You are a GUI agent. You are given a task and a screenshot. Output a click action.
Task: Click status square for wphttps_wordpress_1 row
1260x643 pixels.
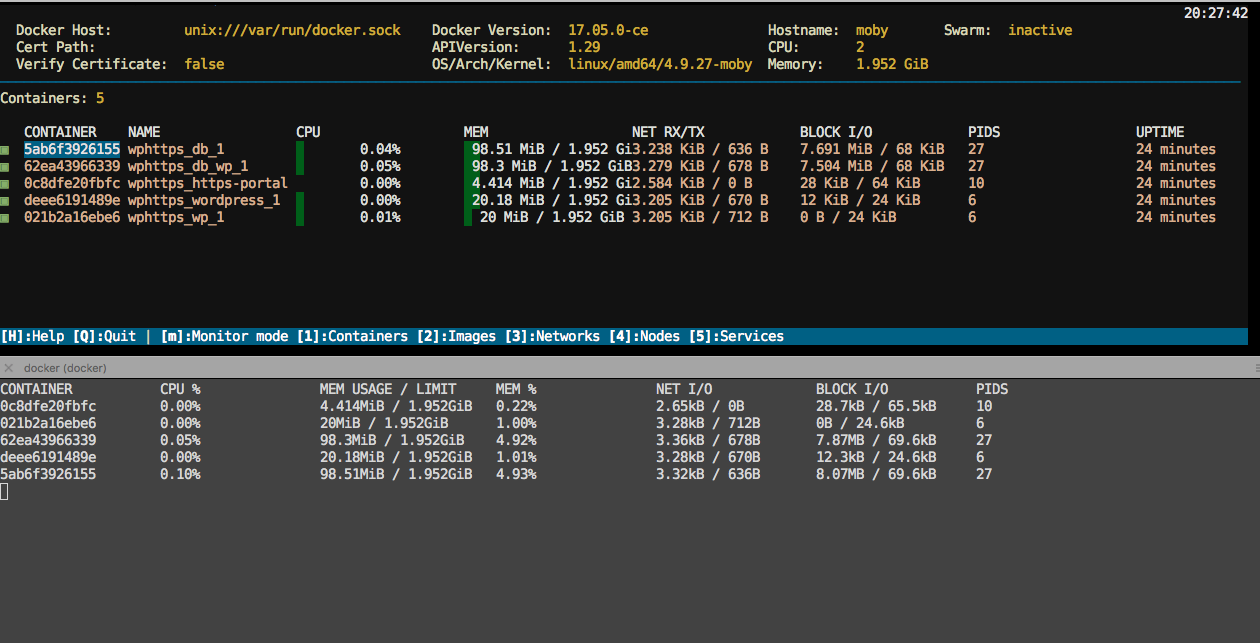[x=4, y=201]
